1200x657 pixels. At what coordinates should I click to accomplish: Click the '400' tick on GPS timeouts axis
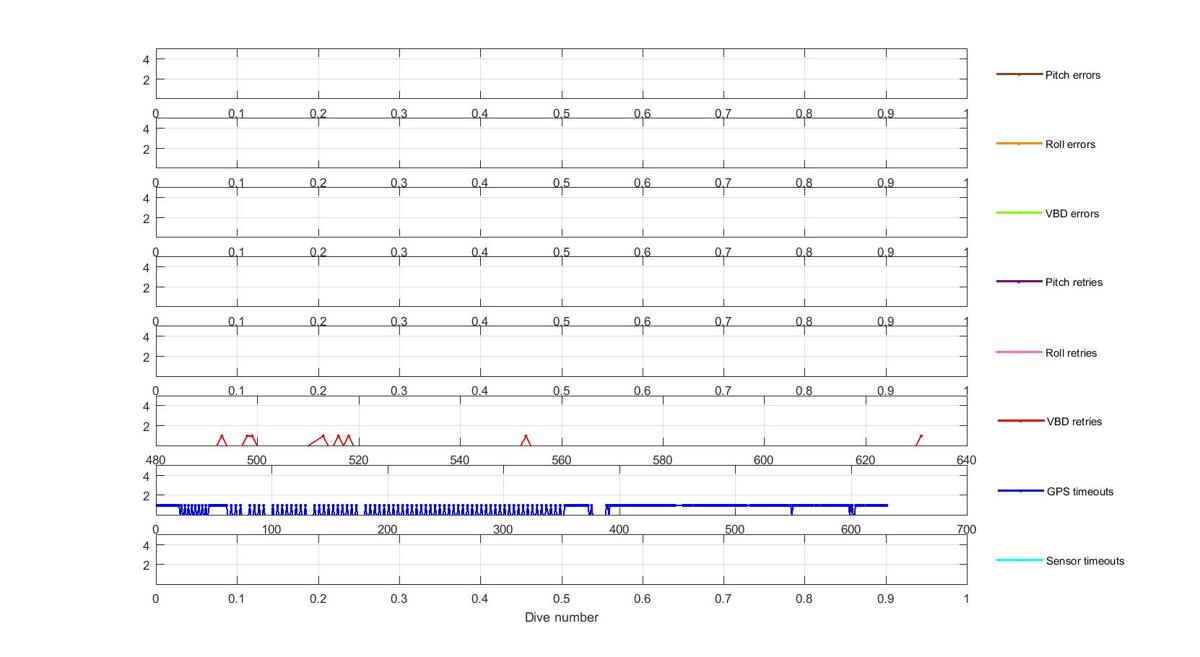(619, 529)
